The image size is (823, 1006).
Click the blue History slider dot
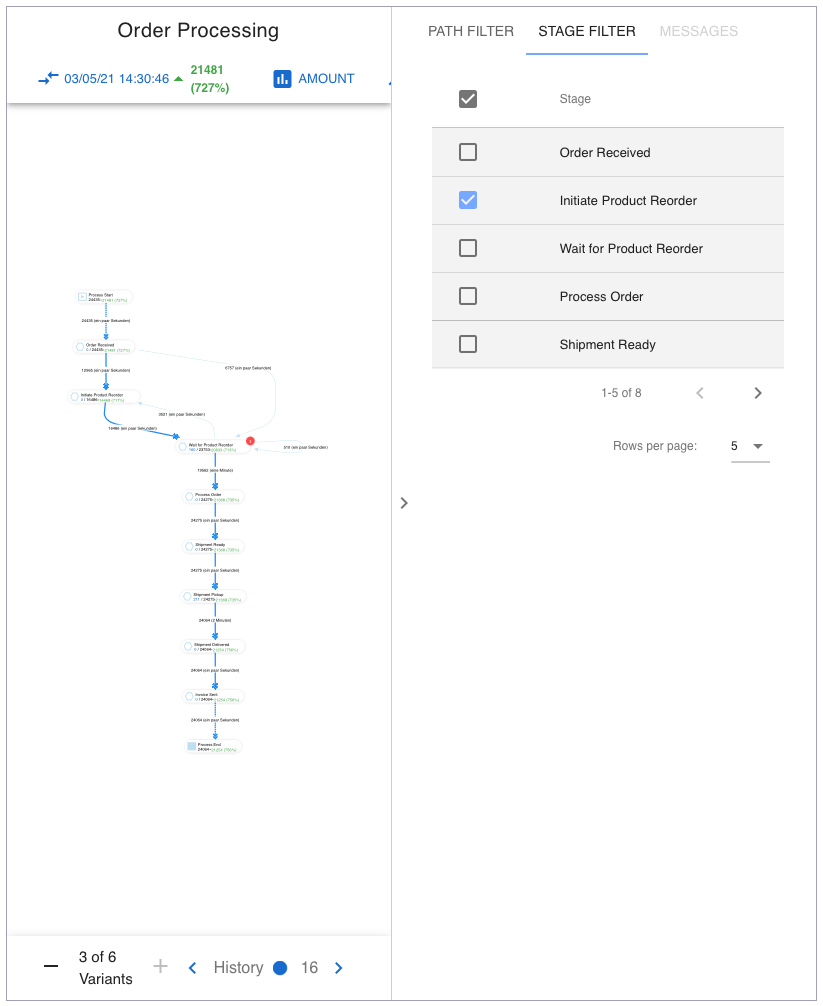280,968
